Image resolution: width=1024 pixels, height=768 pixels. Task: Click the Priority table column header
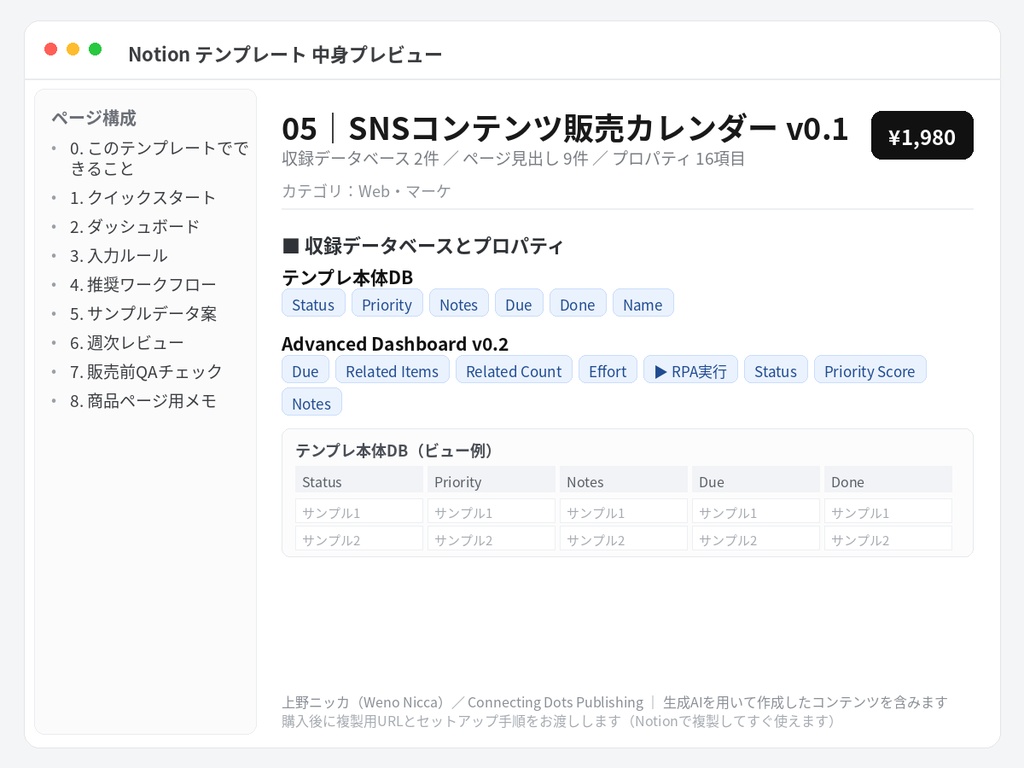pyautogui.click(x=492, y=481)
